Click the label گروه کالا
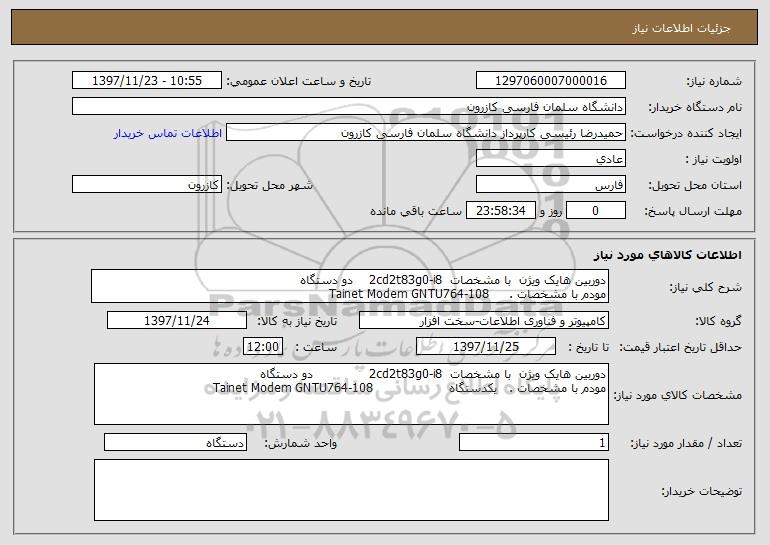This screenshot has height=545, width=770. (718, 321)
